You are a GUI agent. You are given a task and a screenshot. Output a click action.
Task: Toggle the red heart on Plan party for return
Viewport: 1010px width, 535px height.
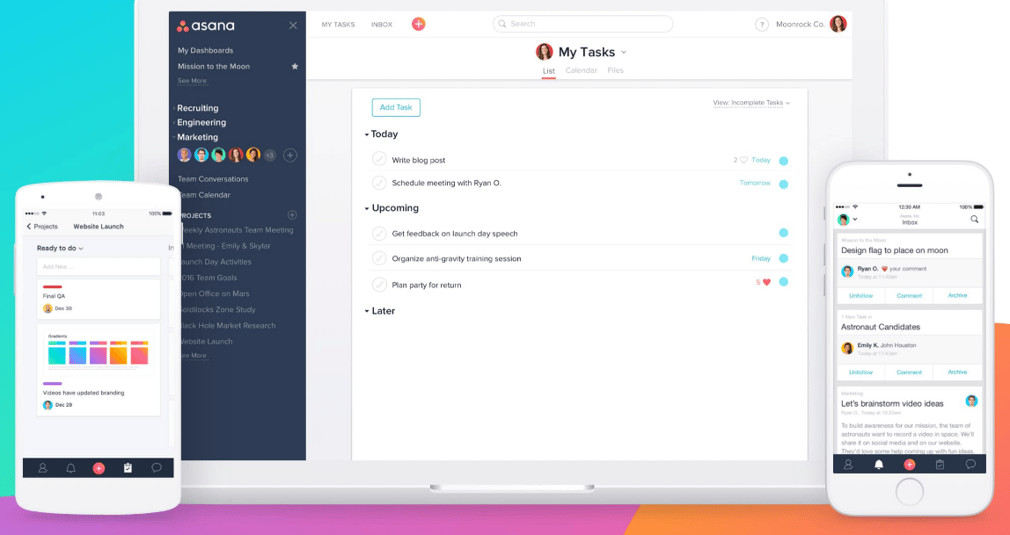click(767, 282)
